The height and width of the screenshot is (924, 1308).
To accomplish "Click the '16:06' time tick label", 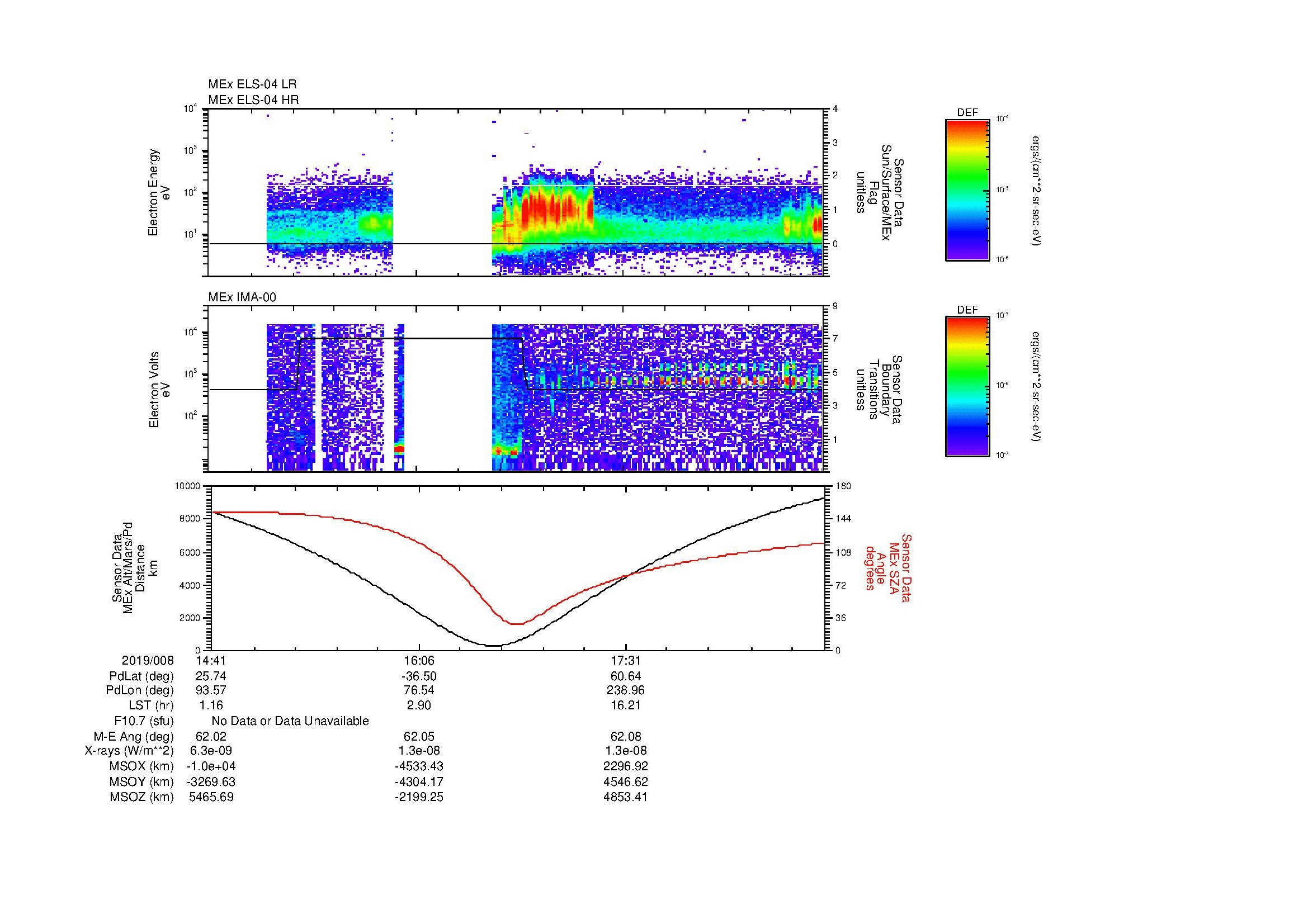I will coord(419,661).
